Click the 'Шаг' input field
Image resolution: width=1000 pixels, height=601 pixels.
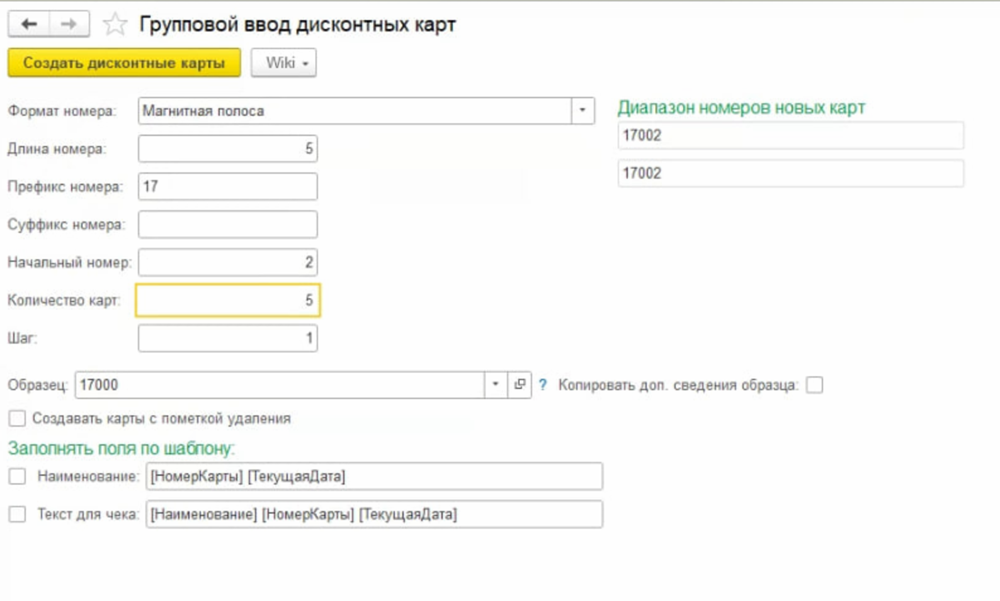click(228, 339)
